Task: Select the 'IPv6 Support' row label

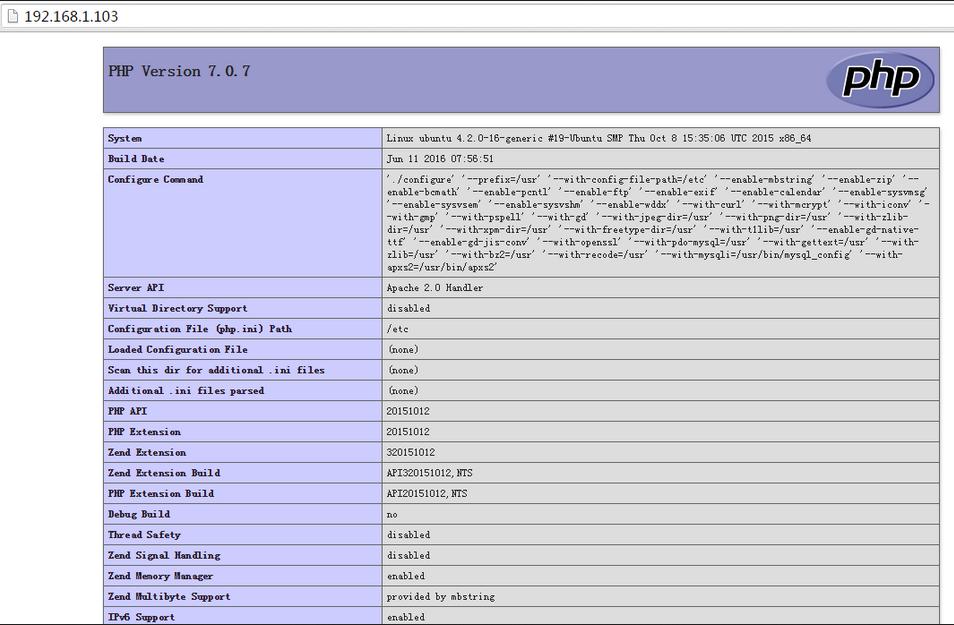Action: tap(141, 617)
